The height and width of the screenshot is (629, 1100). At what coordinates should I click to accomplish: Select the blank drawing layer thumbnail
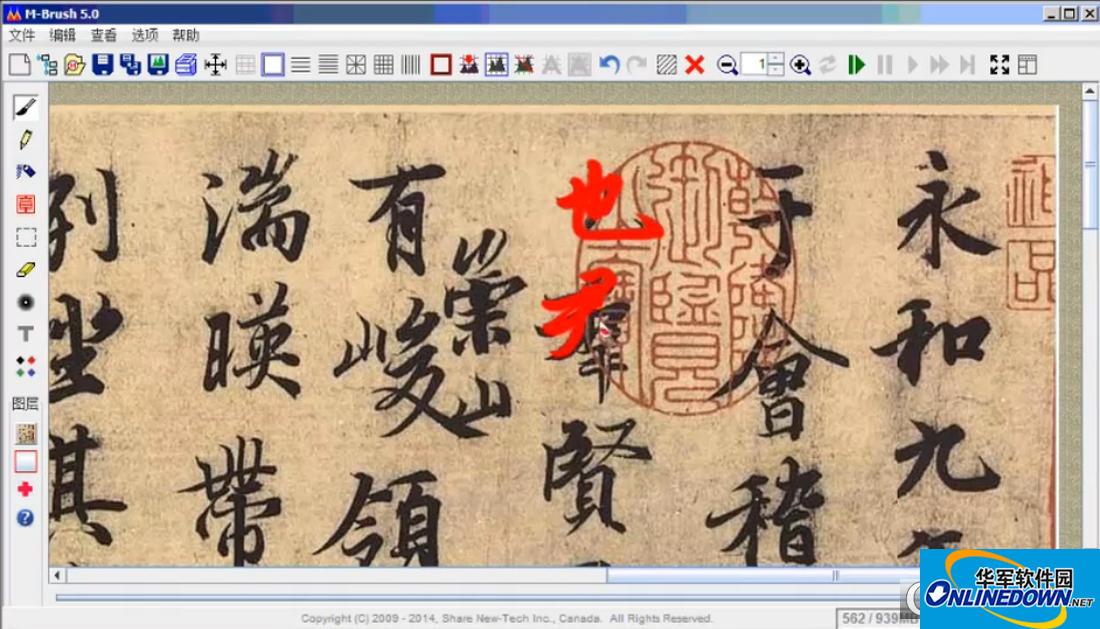26,461
